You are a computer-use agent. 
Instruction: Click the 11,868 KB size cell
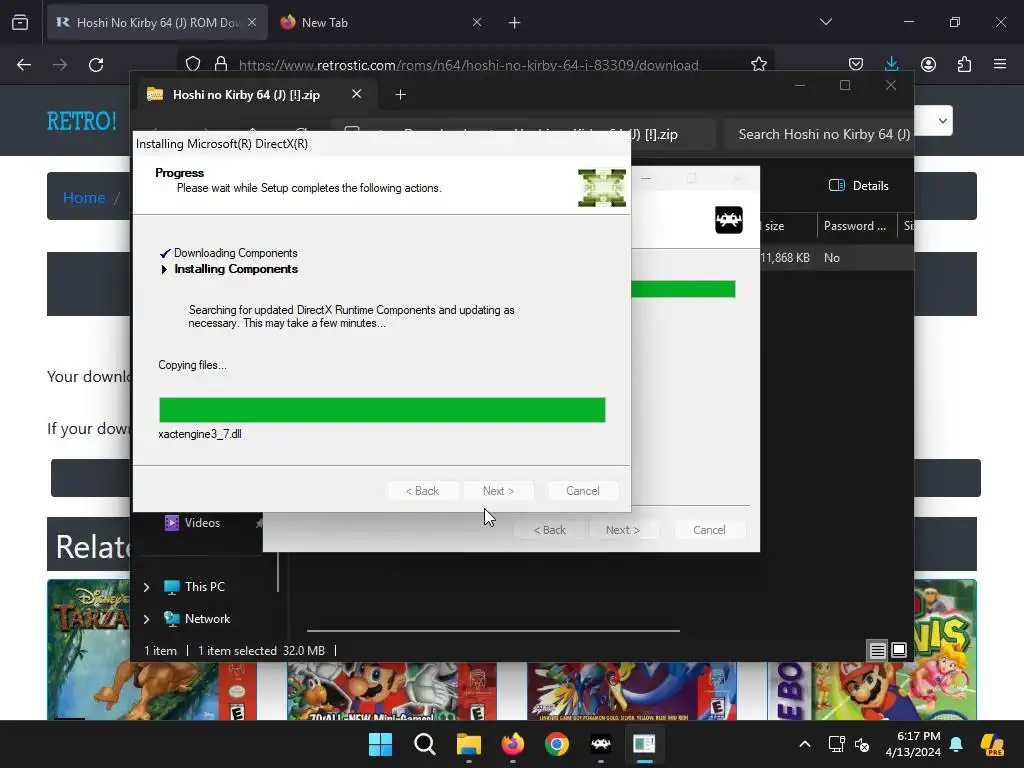coord(785,258)
